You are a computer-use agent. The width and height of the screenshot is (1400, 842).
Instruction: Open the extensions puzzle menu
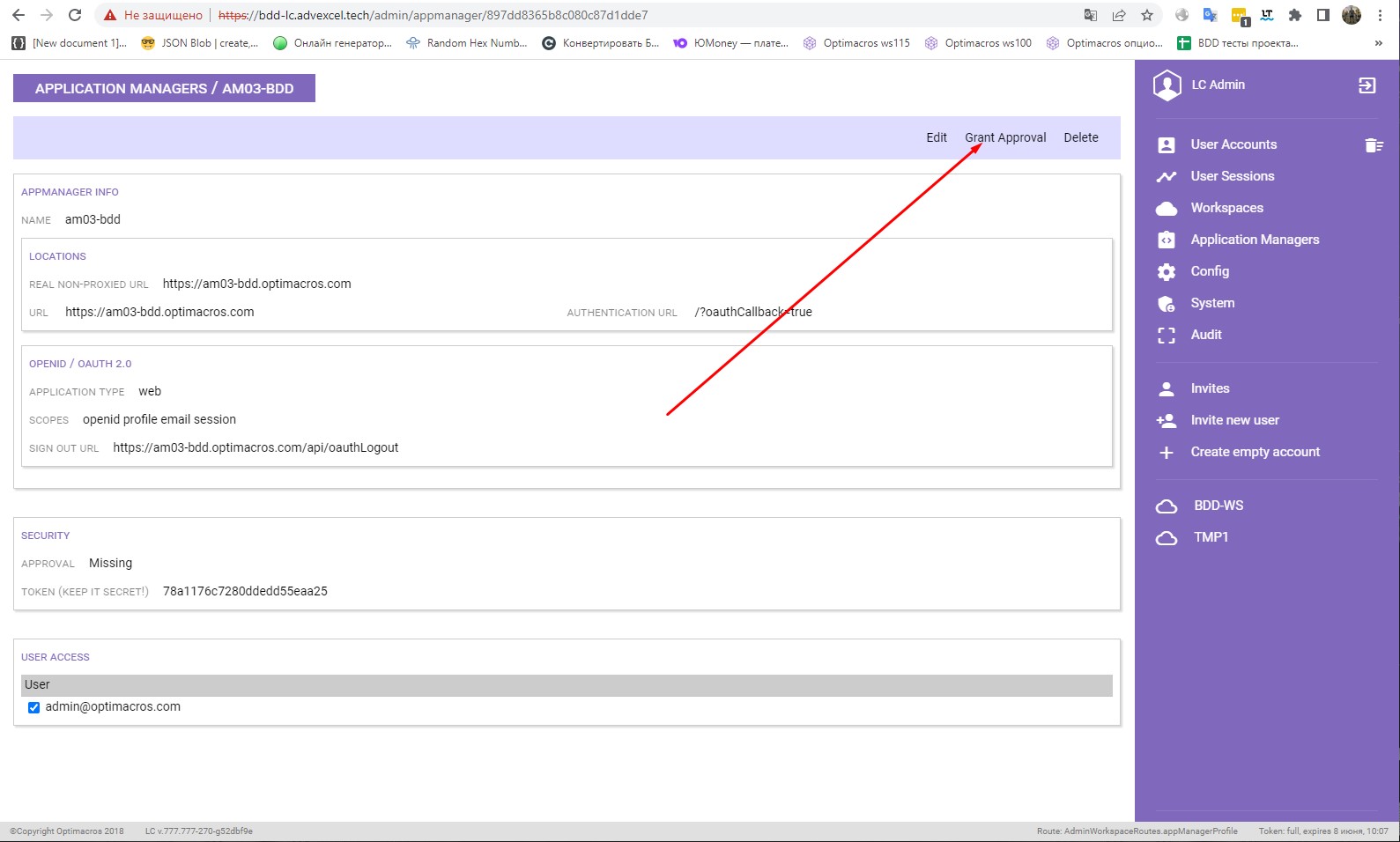click(1295, 15)
